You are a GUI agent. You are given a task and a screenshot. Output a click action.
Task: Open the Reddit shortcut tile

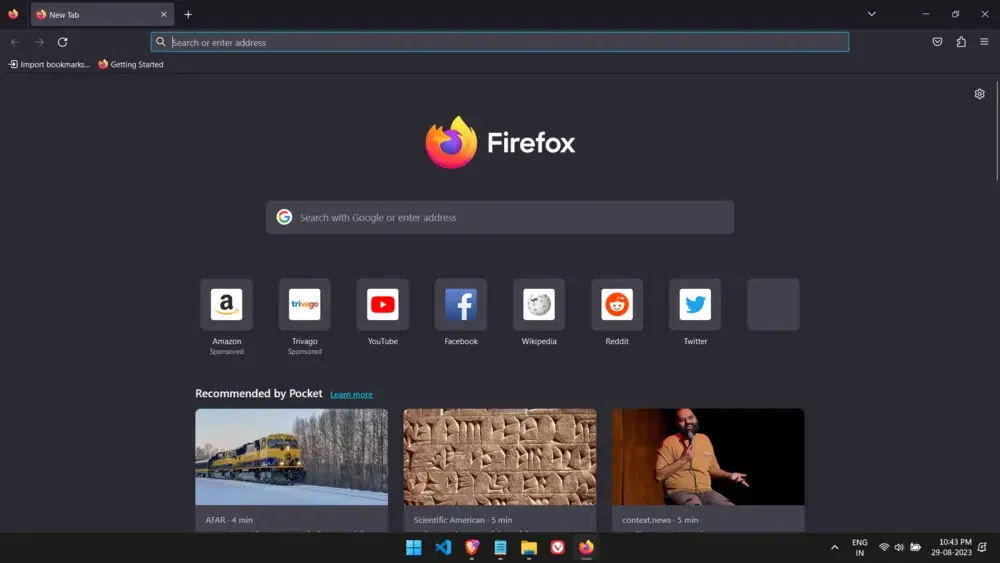(617, 304)
